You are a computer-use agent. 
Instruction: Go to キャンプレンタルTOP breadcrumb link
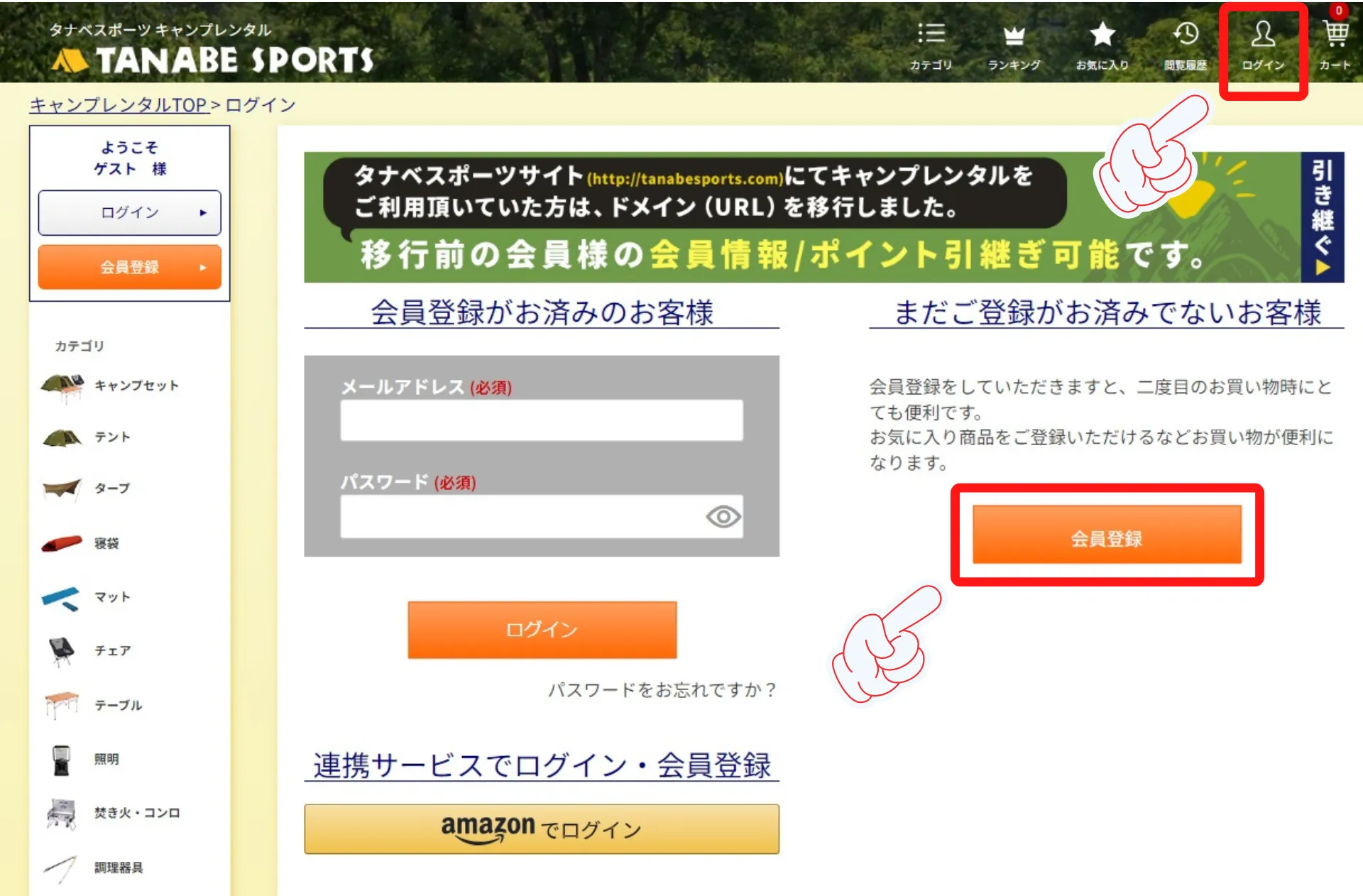tap(118, 105)
